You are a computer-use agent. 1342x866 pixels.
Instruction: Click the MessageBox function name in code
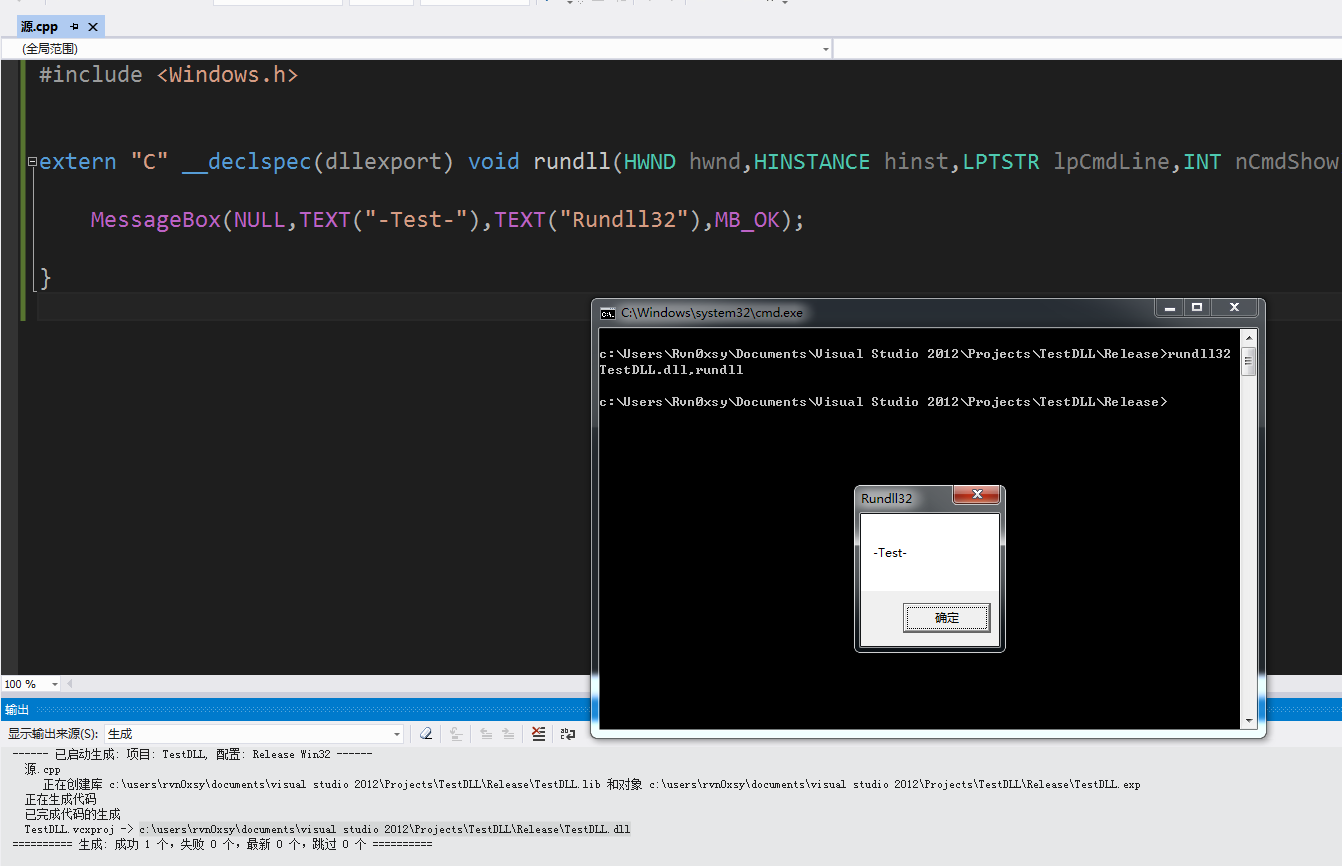tap(155, 220)
